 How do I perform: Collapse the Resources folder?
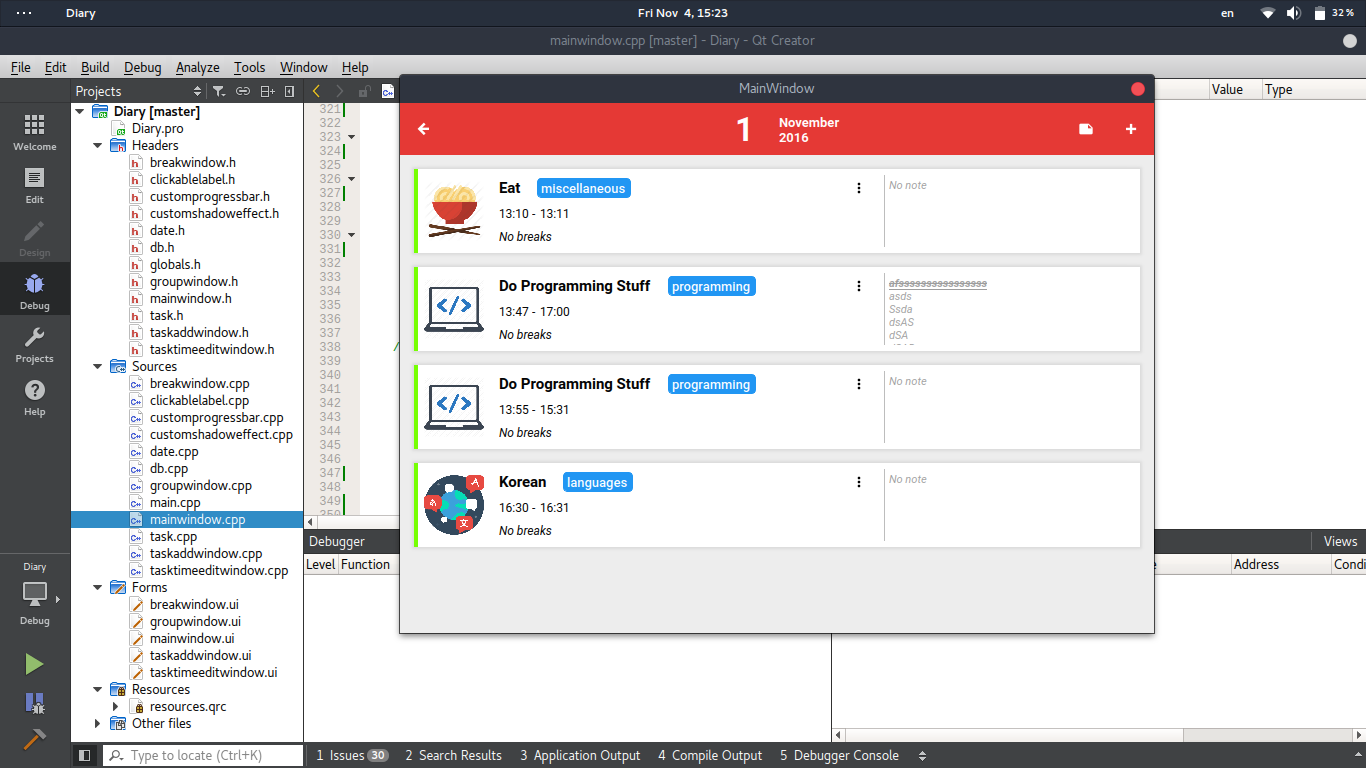tap(98, 690)
